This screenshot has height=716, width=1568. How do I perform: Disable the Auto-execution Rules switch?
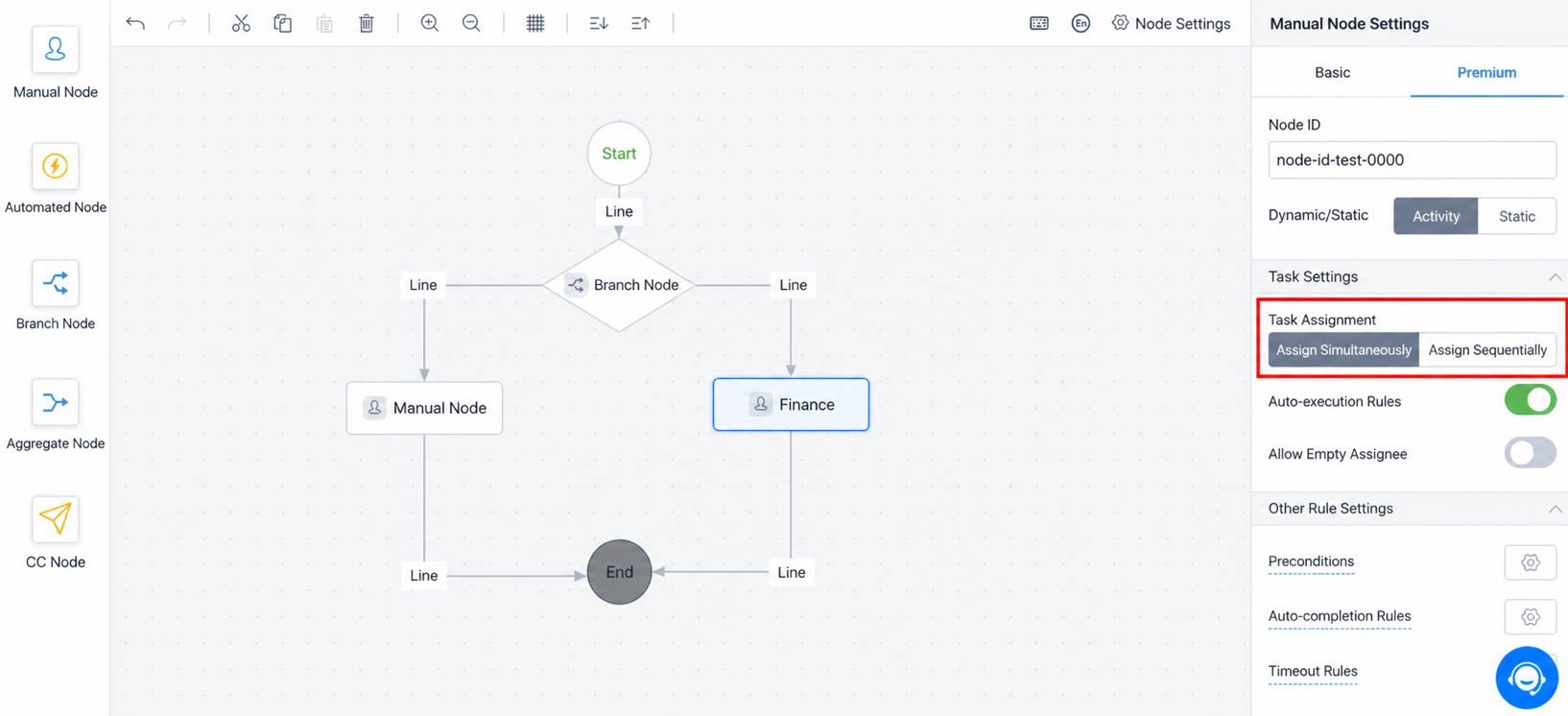pos(1530,400)
